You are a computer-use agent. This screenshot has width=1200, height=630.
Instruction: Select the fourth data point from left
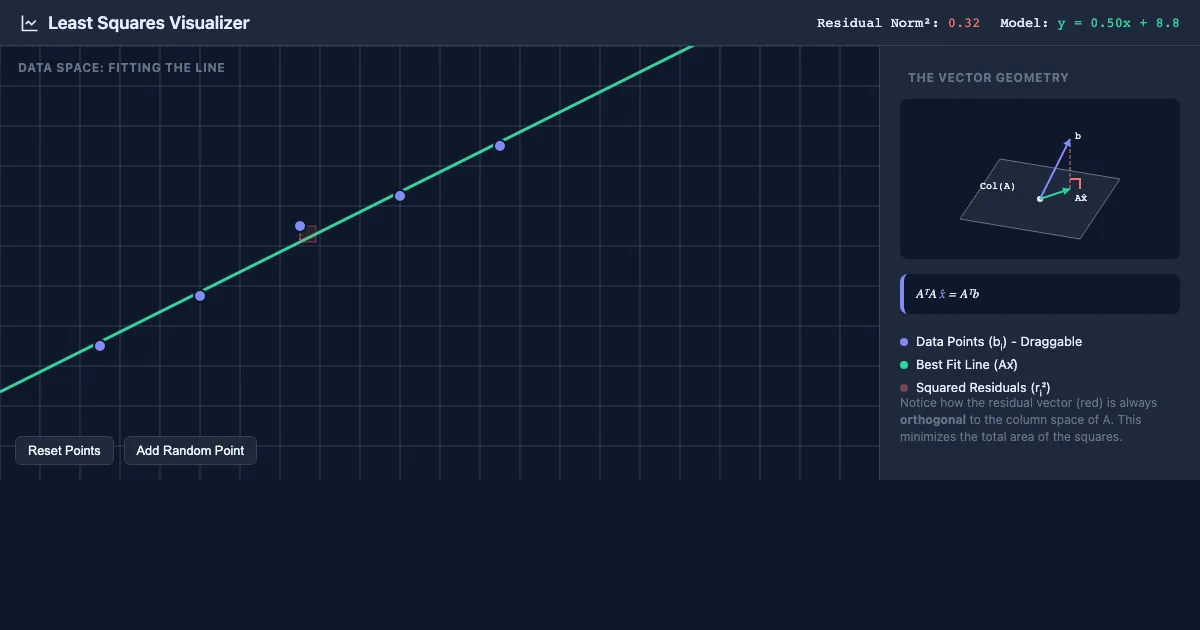click(x=400, y=196)
